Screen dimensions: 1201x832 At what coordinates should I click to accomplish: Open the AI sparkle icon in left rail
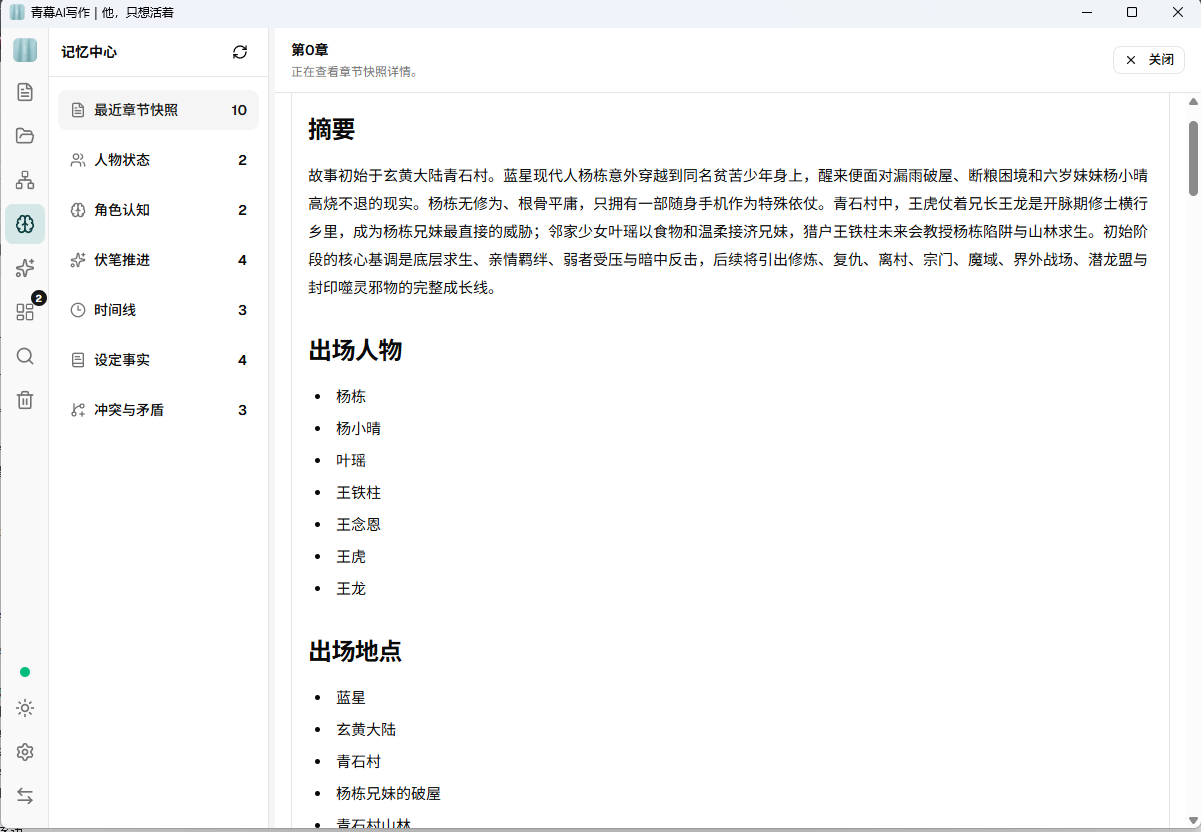25,268
